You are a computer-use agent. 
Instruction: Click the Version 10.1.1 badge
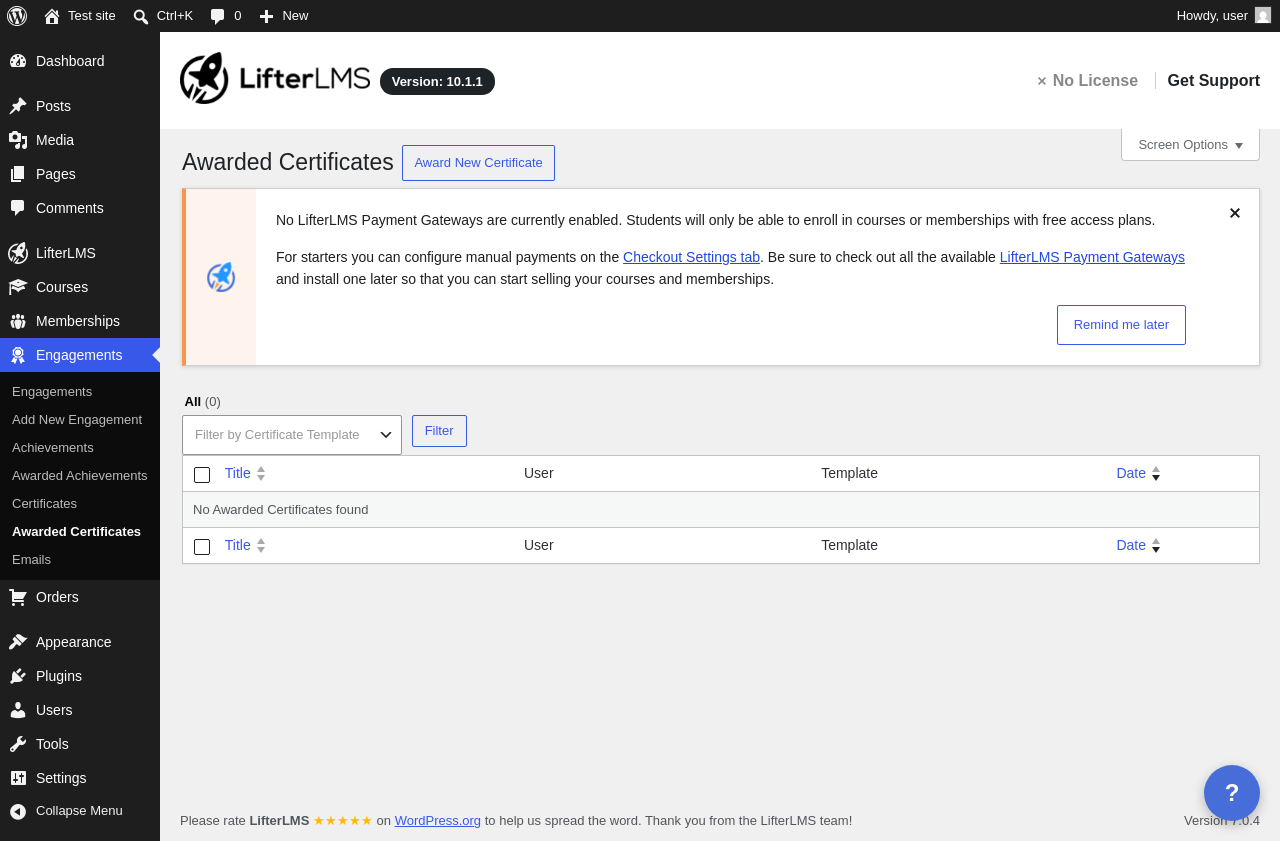pos(437,82)
